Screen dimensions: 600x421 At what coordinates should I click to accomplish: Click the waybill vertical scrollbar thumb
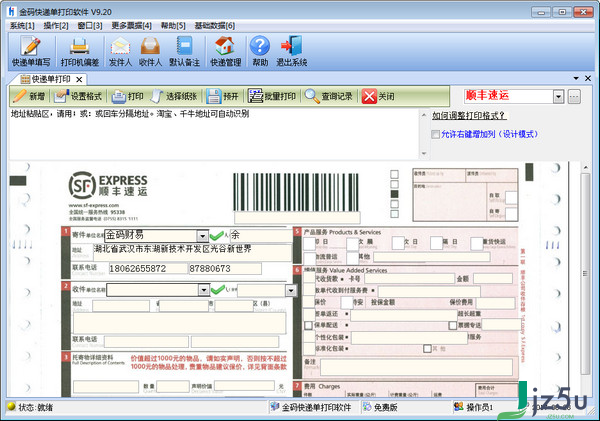(585, 274)
